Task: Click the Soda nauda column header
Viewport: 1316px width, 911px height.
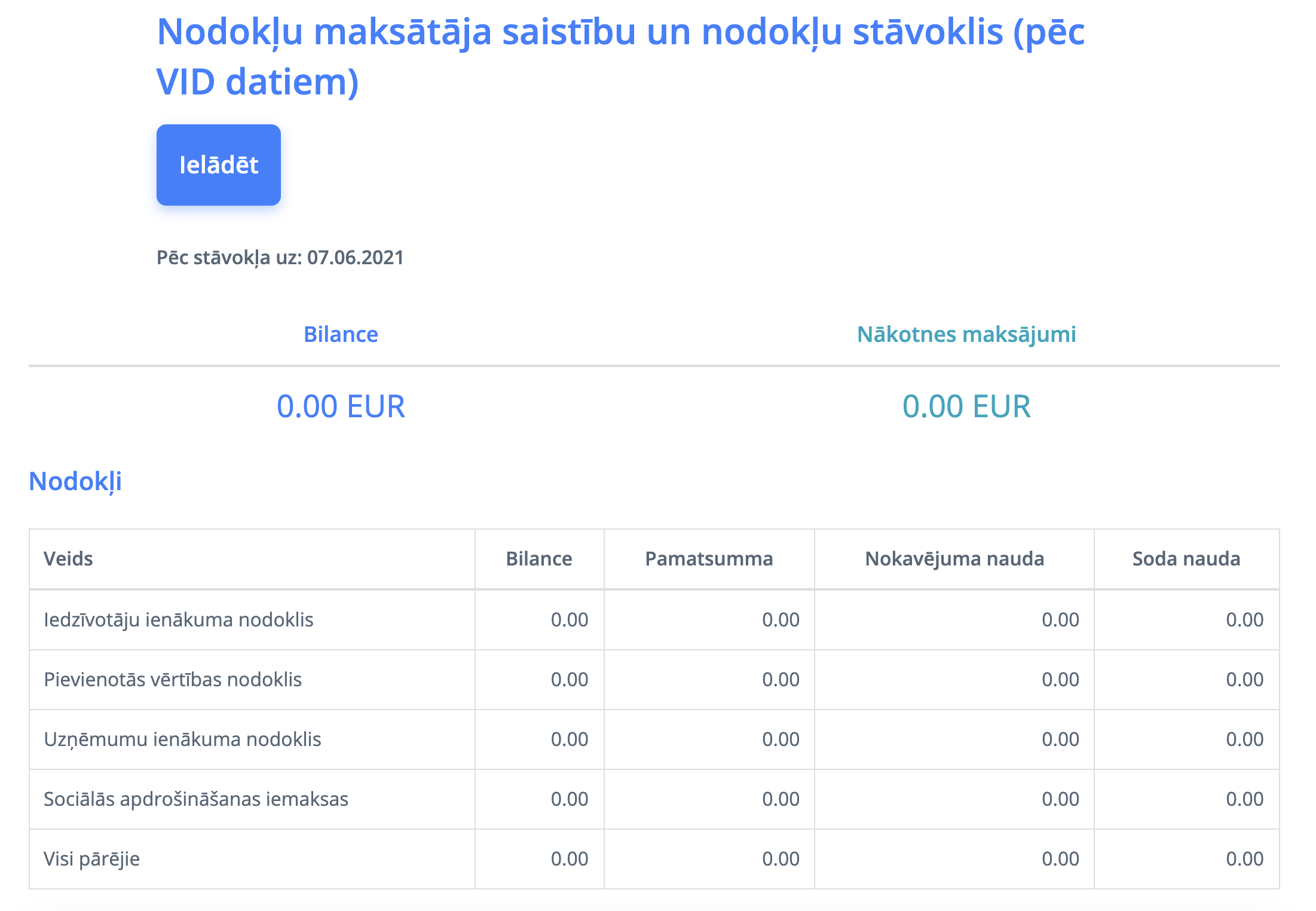Action: (1186, 559)
